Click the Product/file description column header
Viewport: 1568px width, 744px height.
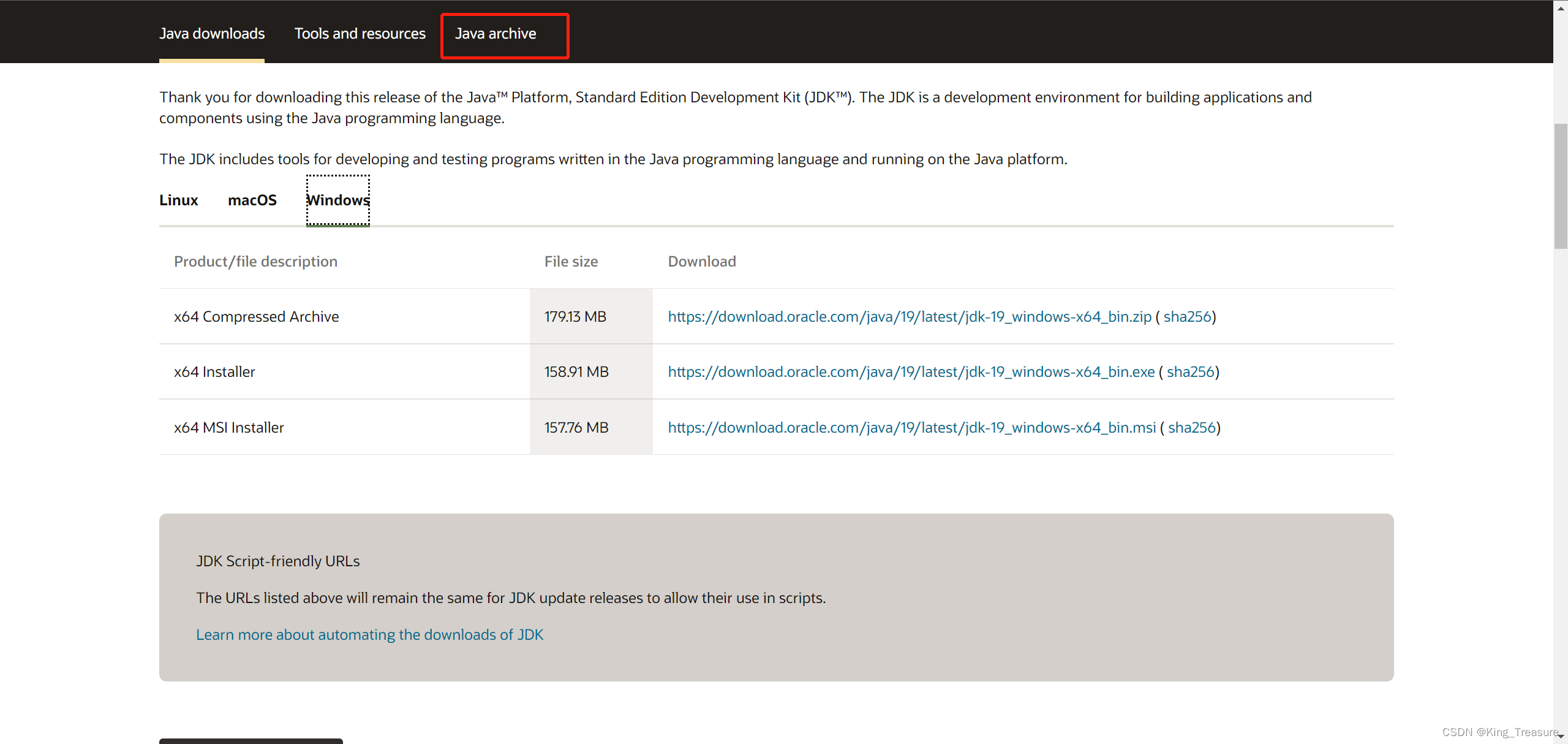click(x=256, y=262)
